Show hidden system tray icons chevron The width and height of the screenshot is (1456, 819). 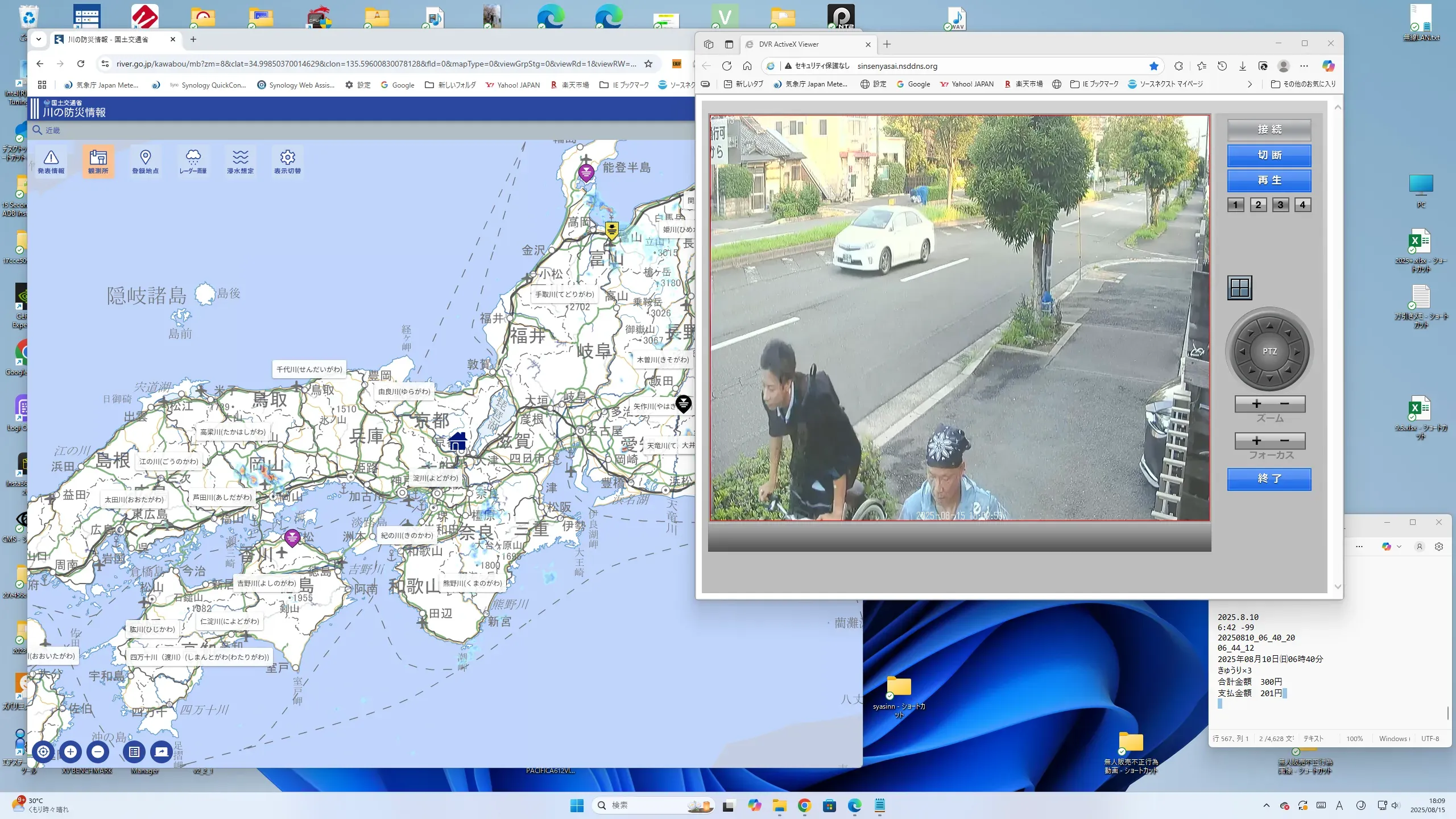[x=1266, y=805]
